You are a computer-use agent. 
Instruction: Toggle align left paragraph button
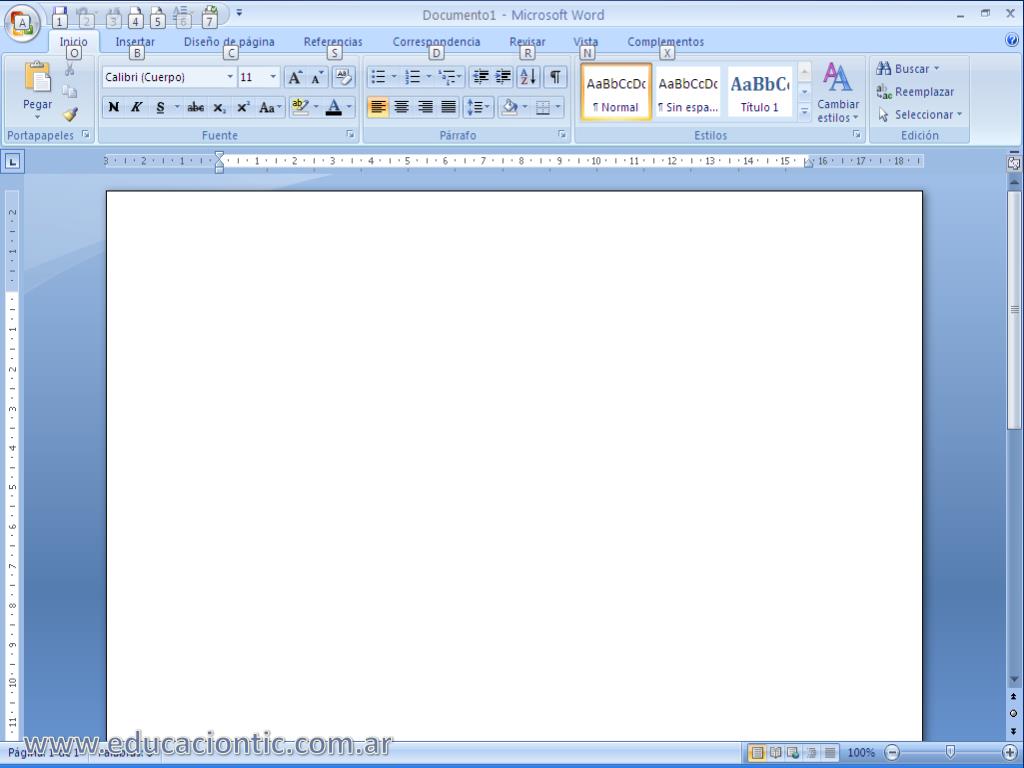click(x=378, y=107)
